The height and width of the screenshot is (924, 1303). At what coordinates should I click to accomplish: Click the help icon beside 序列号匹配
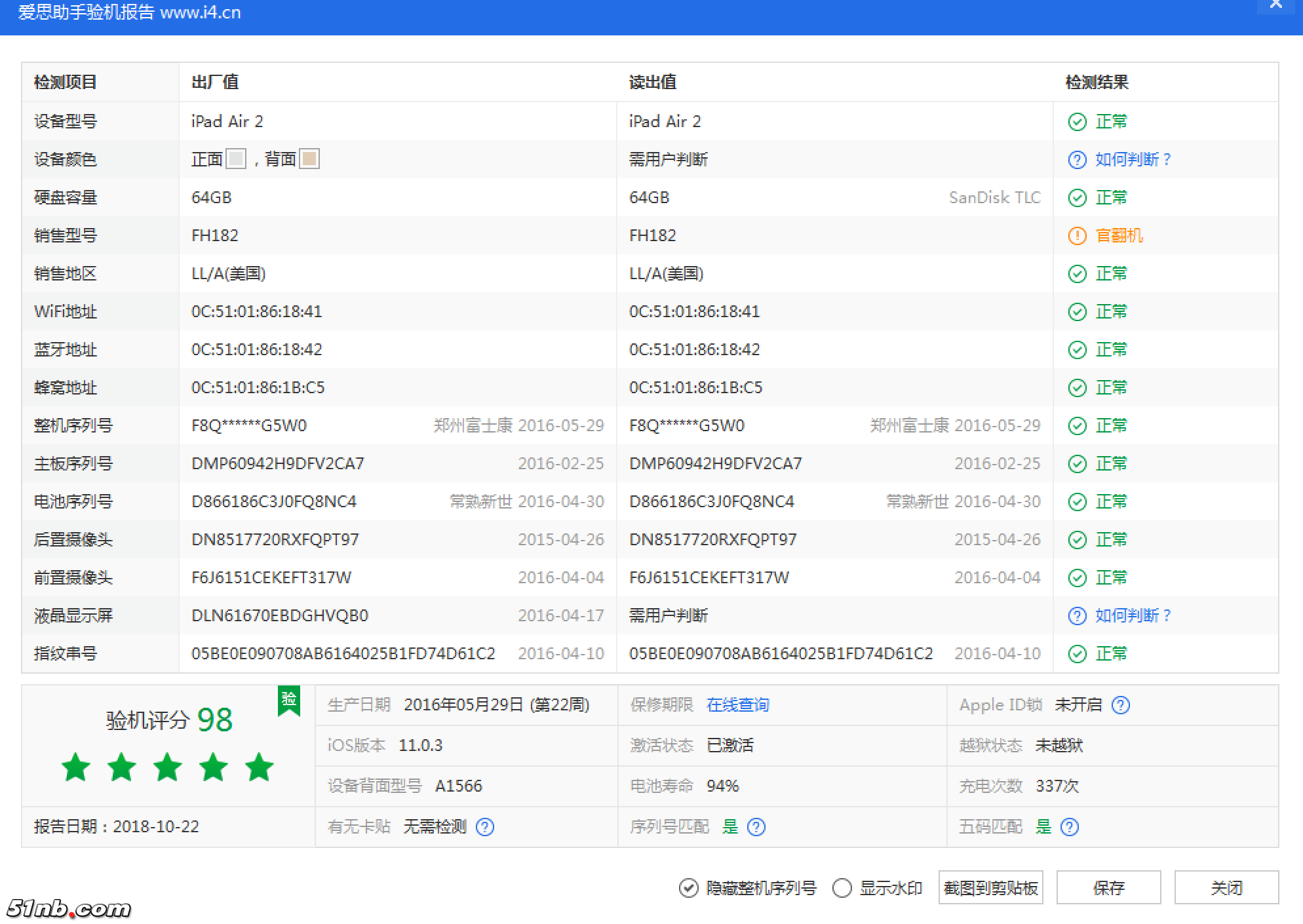pos(757,827)
